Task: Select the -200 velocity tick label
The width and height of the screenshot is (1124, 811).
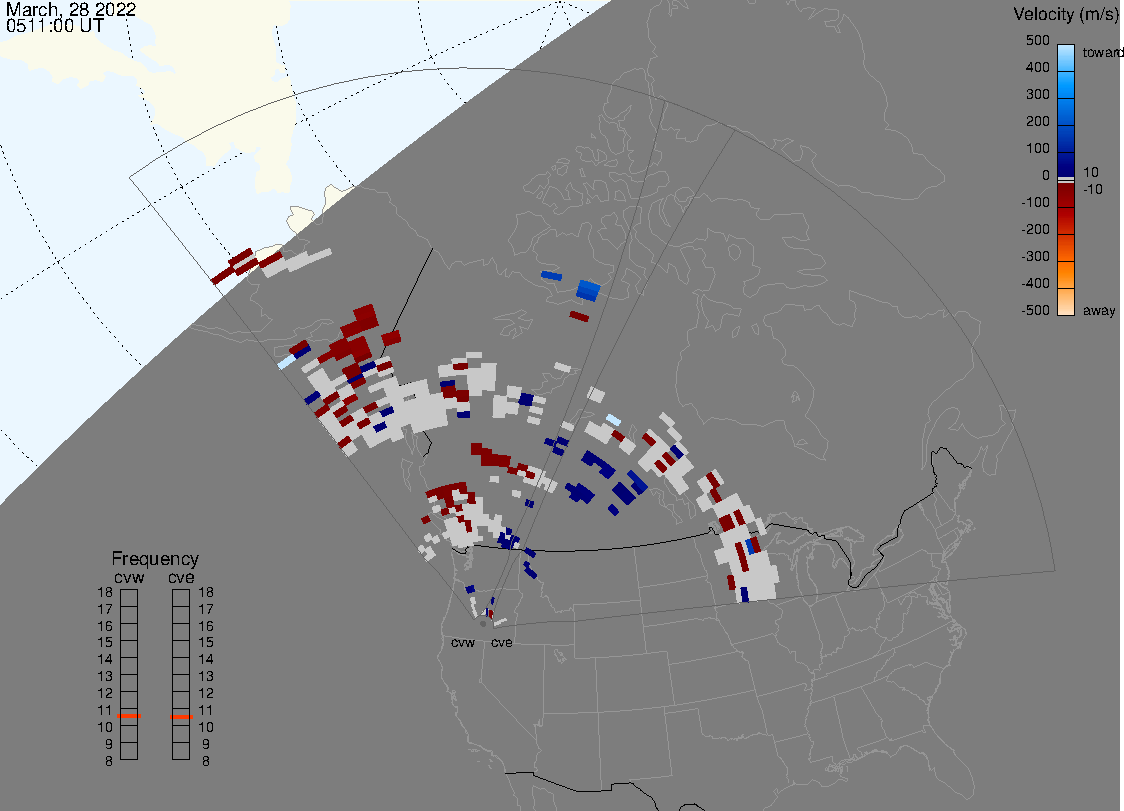Action: point(1035,229)
